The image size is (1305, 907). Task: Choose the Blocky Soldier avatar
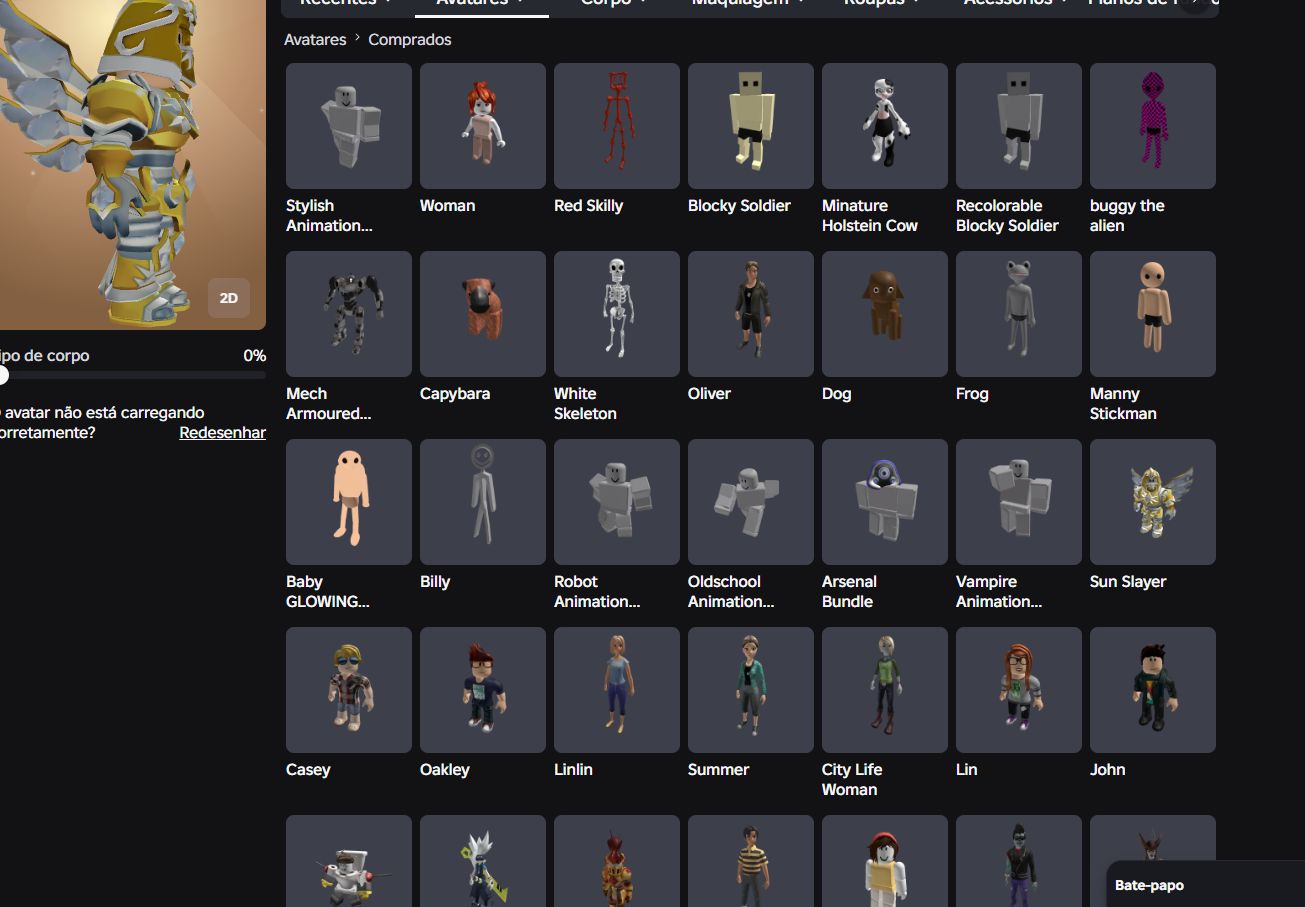click(751, 126)
